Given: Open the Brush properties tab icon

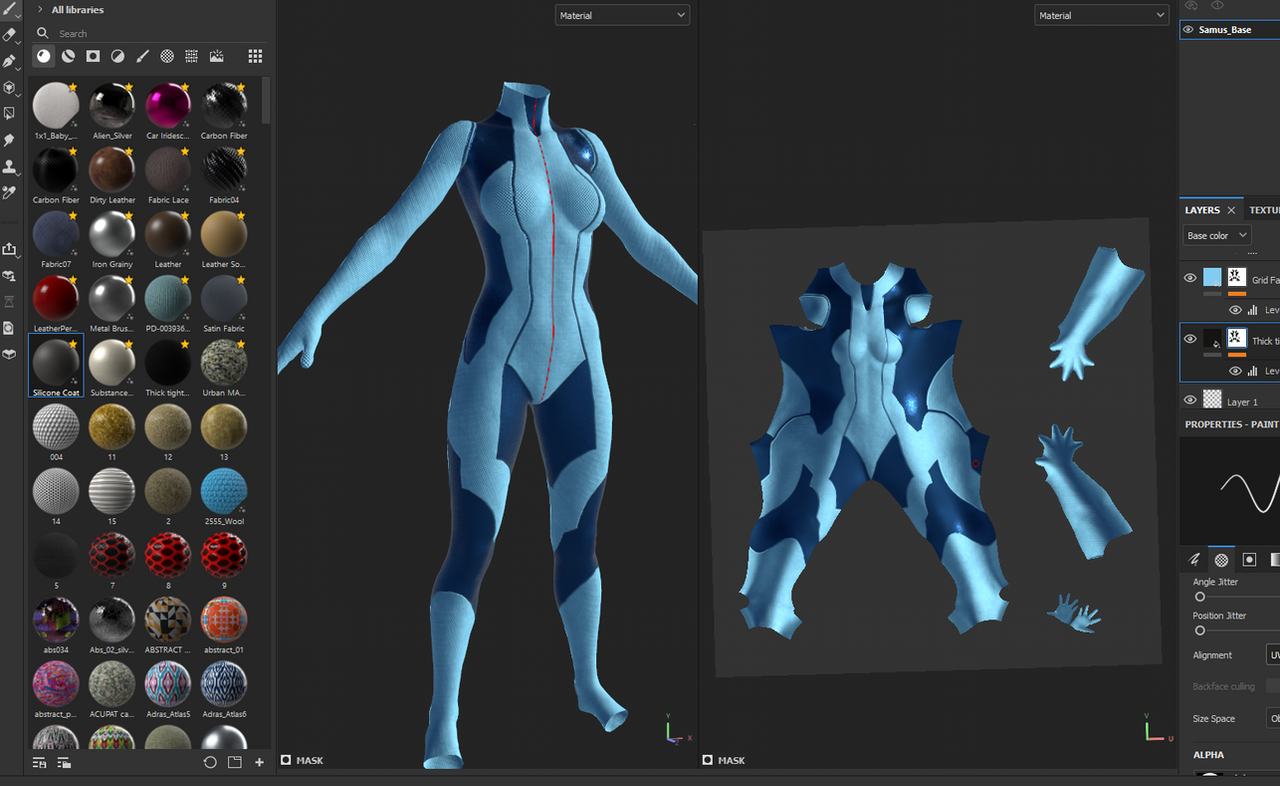Looking at the screenshot, I should 1194,560.
